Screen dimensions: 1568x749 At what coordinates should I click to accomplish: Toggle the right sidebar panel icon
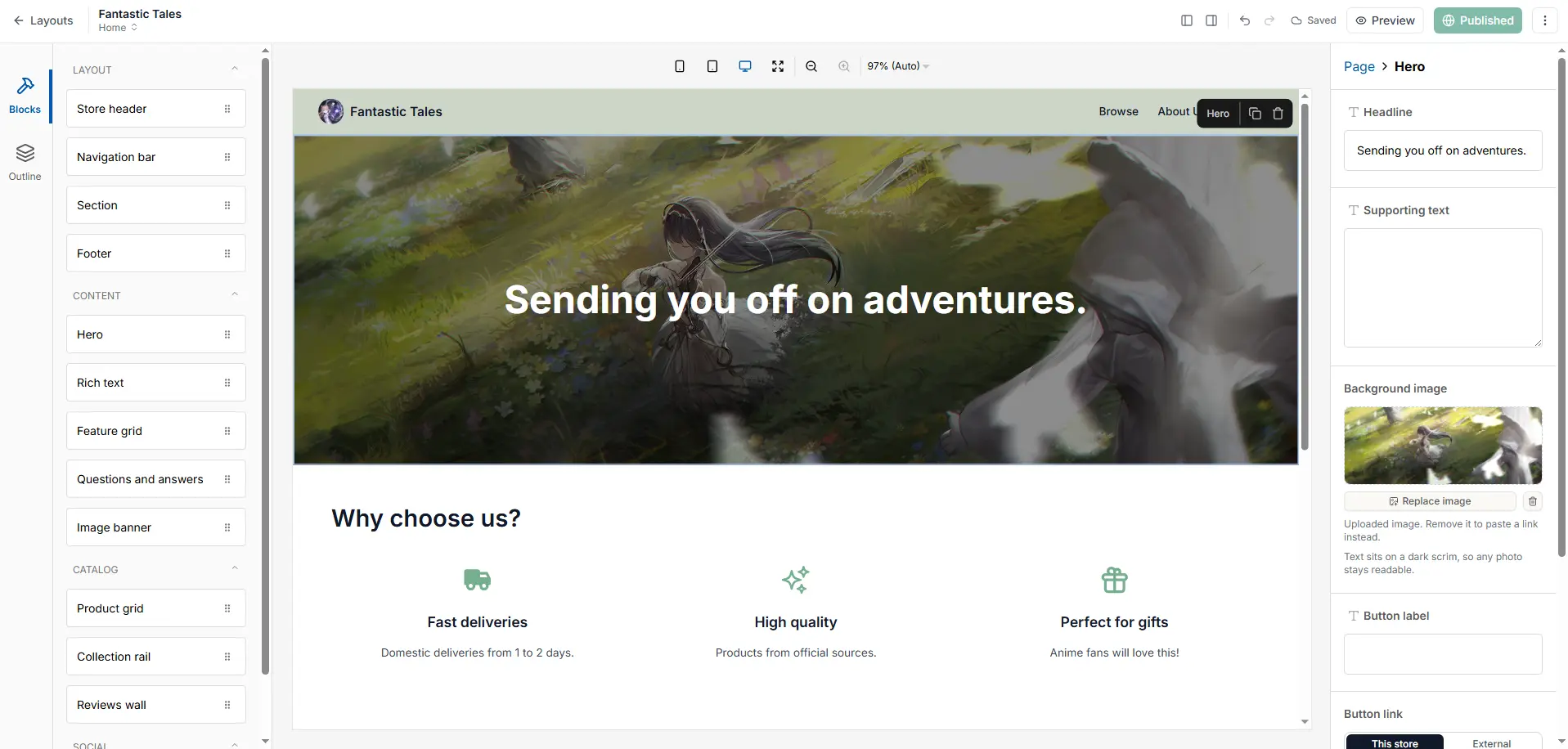tap(1211, 20)
